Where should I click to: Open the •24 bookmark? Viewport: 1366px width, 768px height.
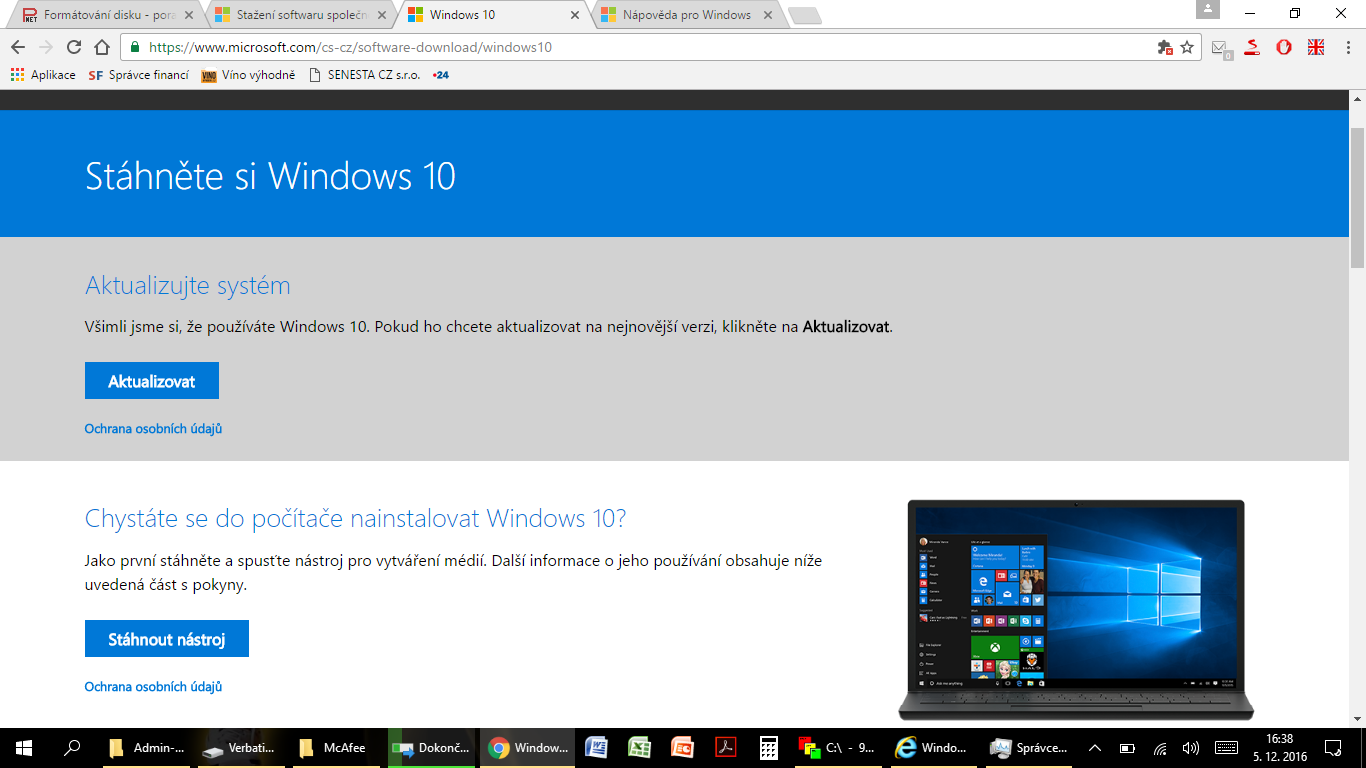pos(441,75)
